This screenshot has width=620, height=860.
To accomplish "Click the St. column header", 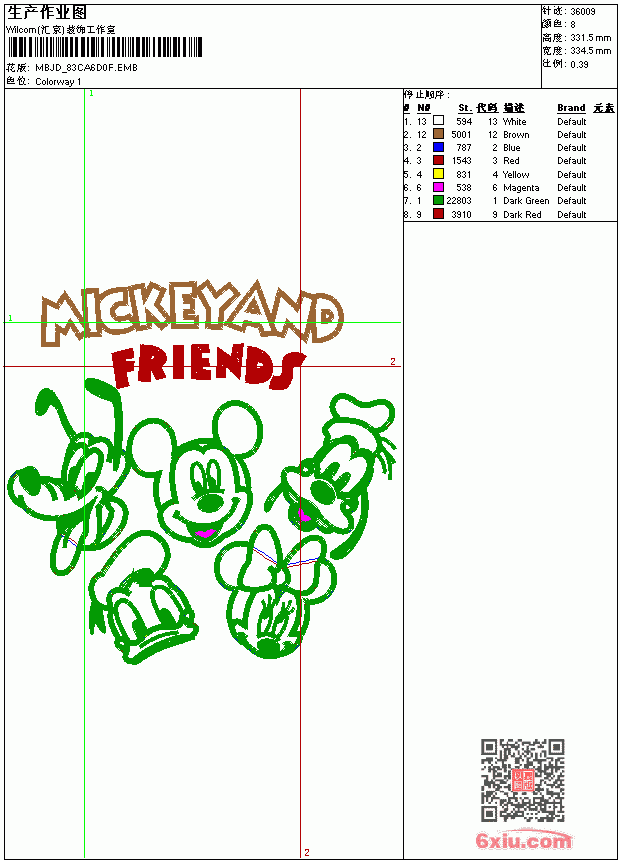I will click(x=465, y=108).
